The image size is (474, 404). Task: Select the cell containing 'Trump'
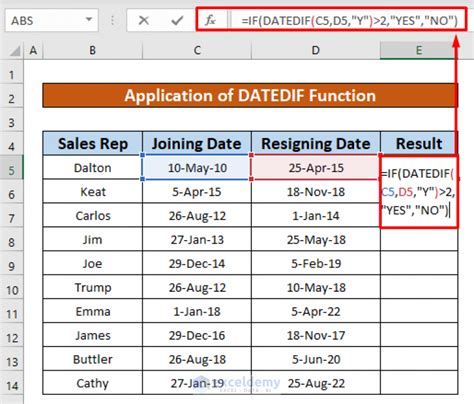93,288
